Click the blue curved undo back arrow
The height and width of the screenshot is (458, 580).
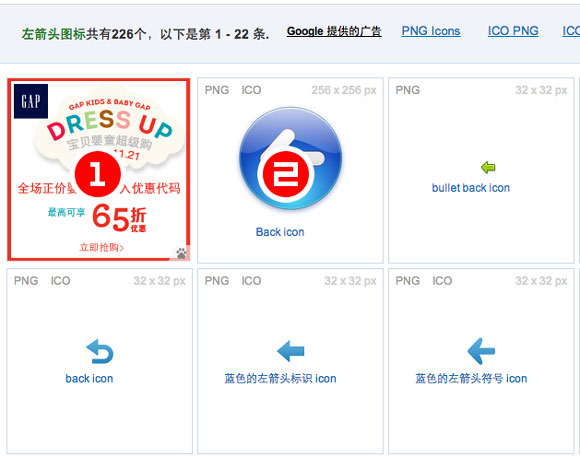(100, 351)
